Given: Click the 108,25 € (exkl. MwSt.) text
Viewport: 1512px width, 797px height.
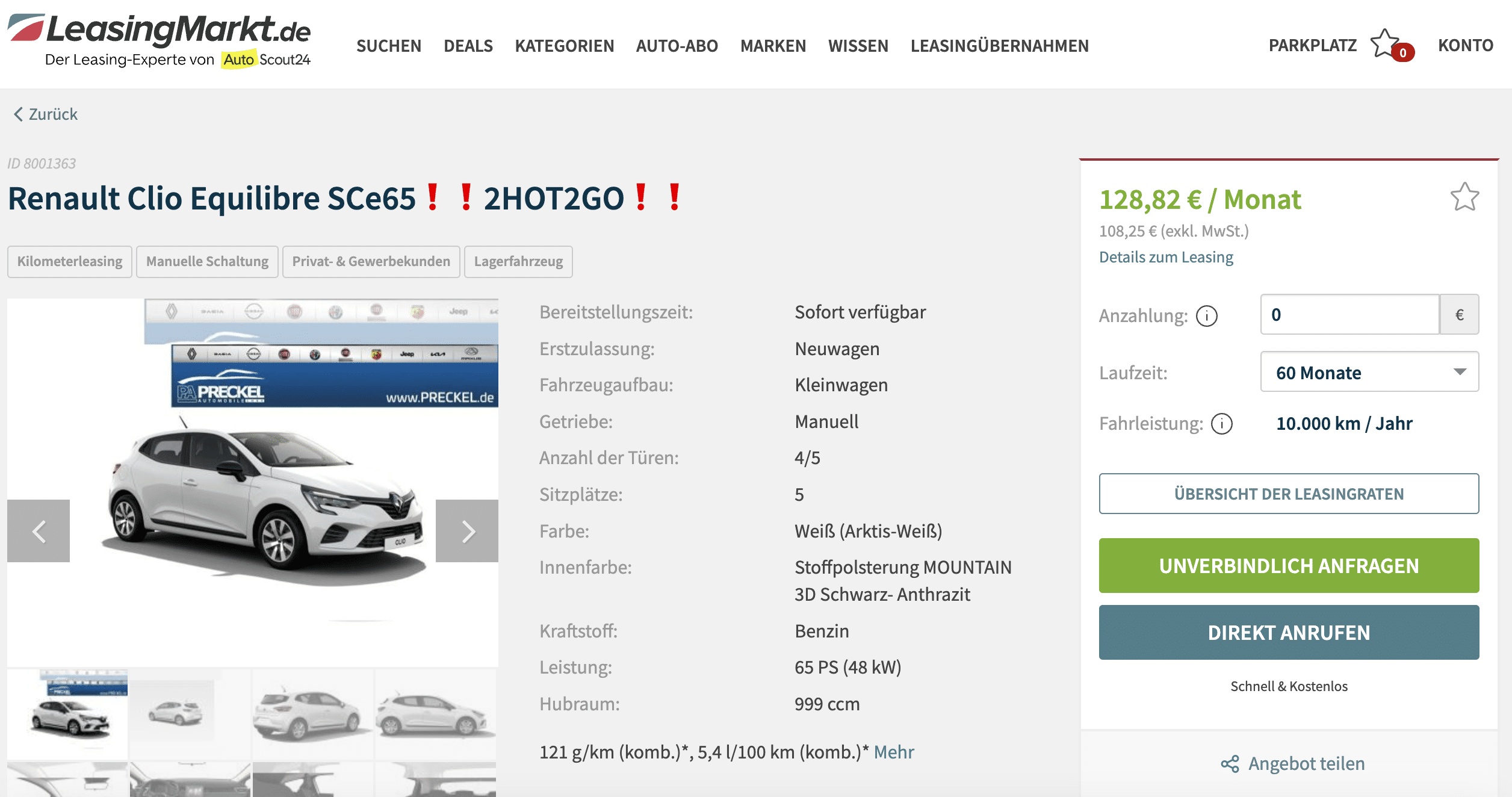Looking at the screenshot, I should click(x=1174, y=231).
